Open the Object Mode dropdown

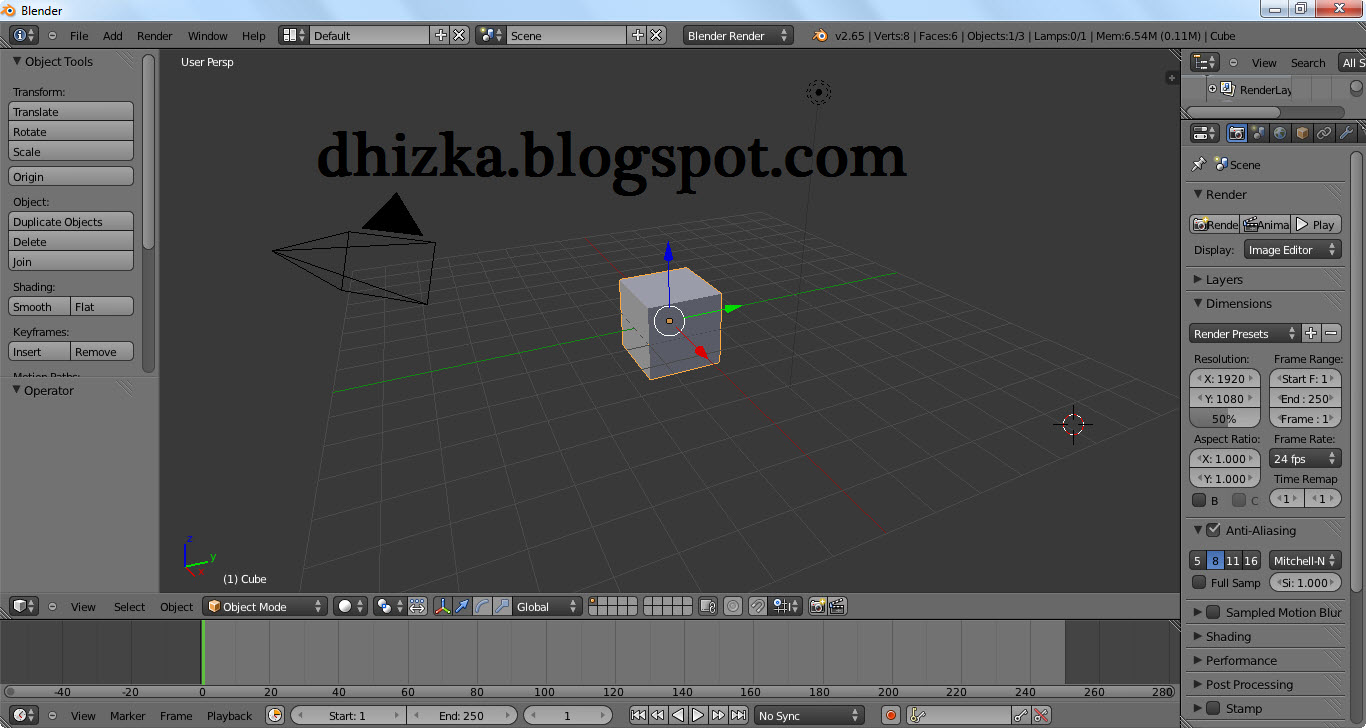[265, 606]
